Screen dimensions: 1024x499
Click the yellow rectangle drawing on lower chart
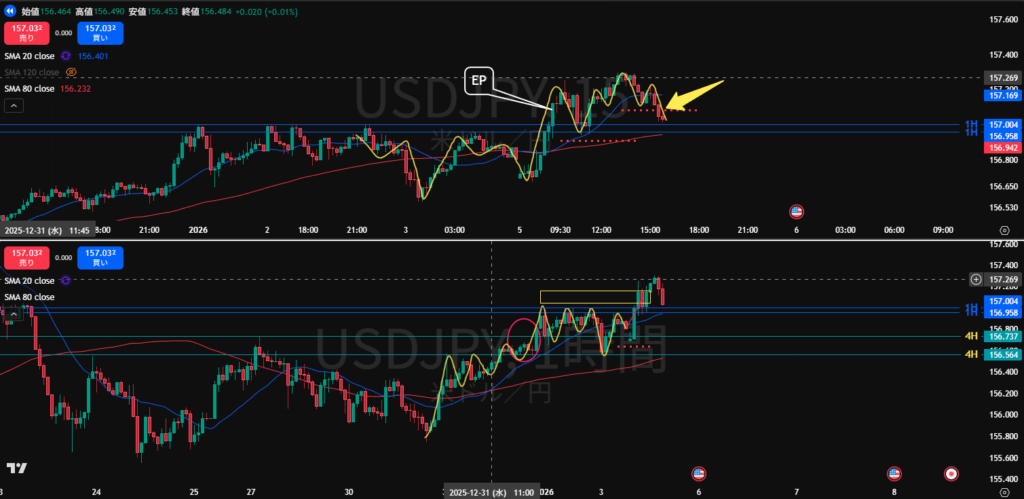(587, 296)
